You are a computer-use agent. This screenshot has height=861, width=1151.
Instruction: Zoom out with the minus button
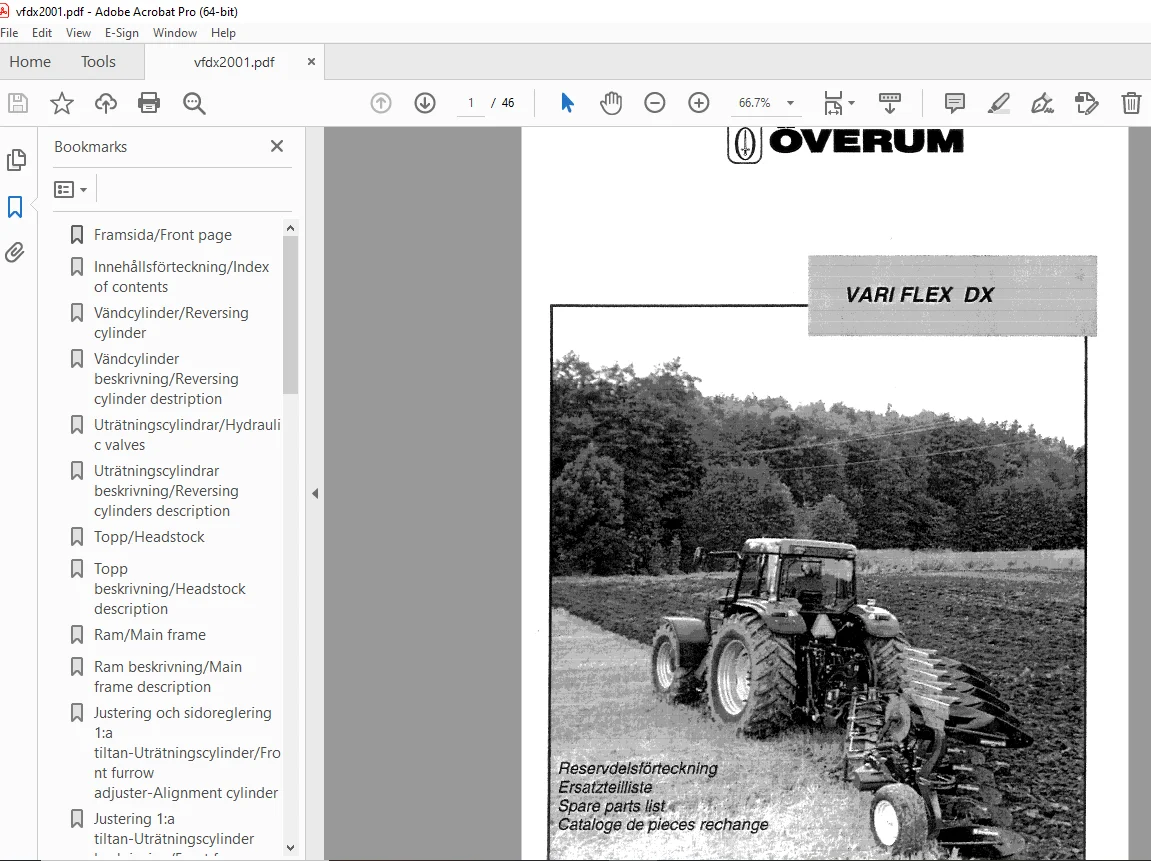655,103
